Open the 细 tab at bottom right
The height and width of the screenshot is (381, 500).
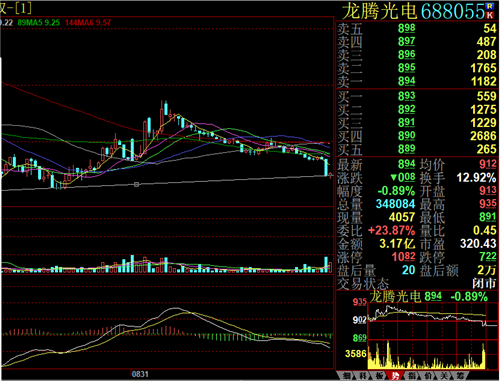point(346,376)
